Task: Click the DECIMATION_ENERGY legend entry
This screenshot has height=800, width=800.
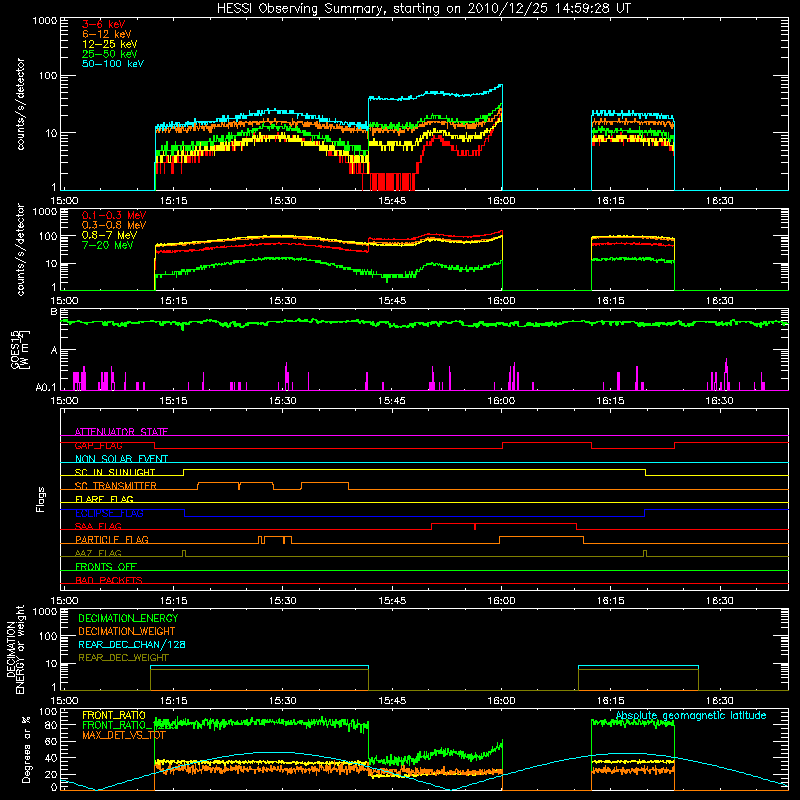Action: [128, 618]
